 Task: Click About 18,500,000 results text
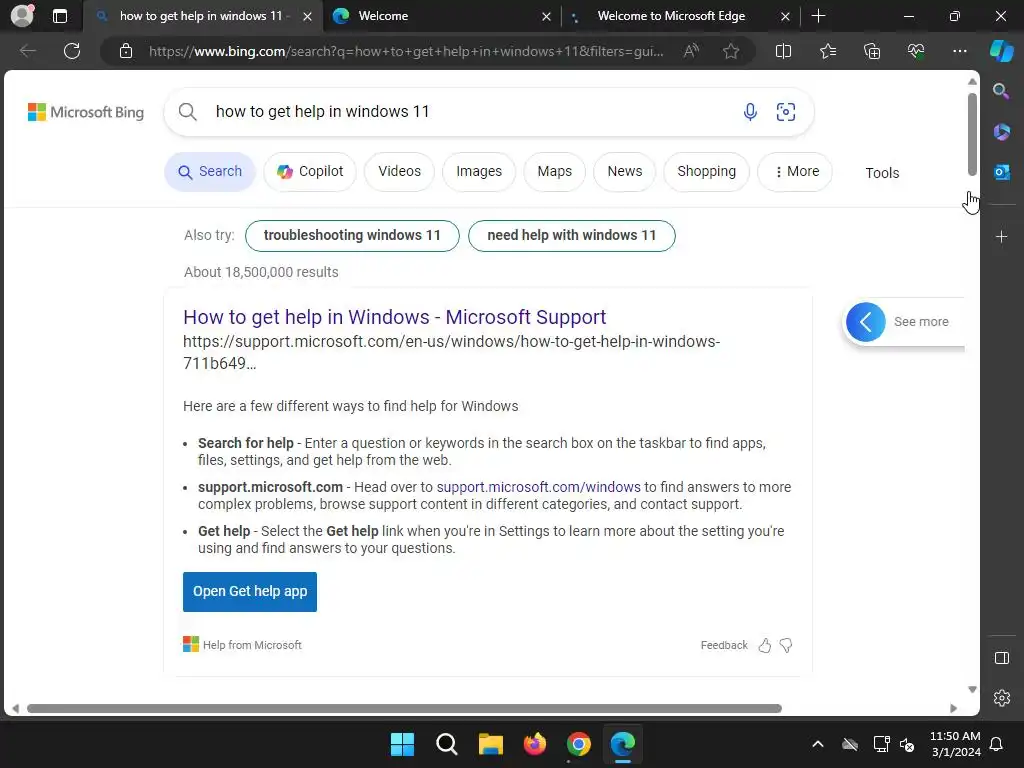pyautogui.click(x=261, y=272)
